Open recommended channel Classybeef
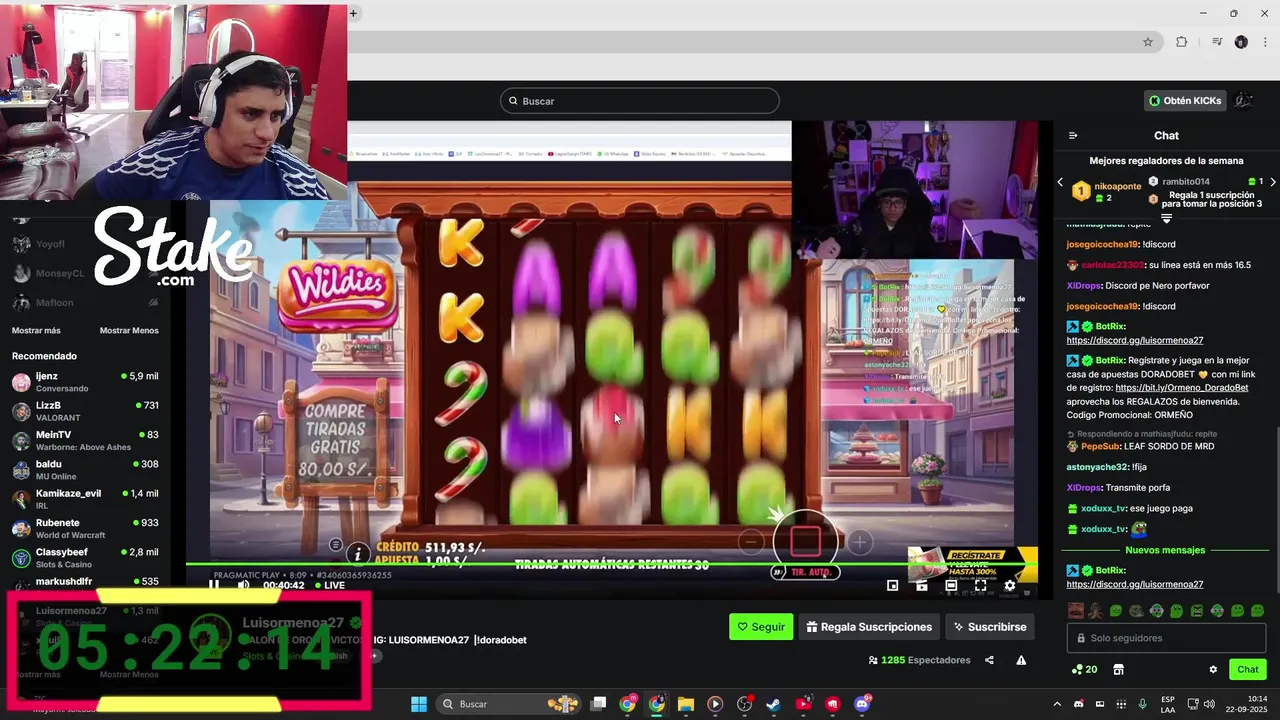 85,558
